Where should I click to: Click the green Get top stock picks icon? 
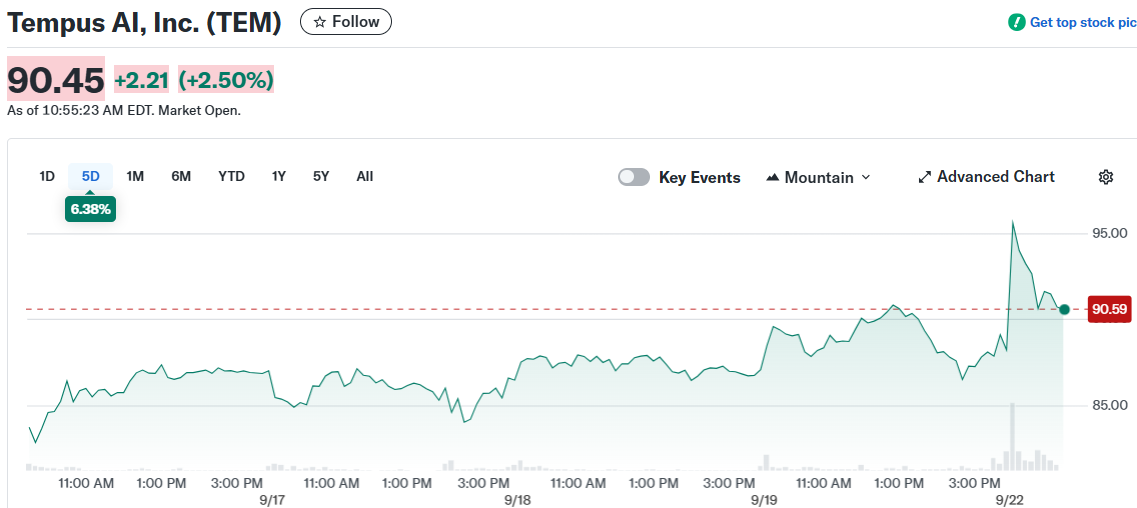click(x=1017, y=22)
